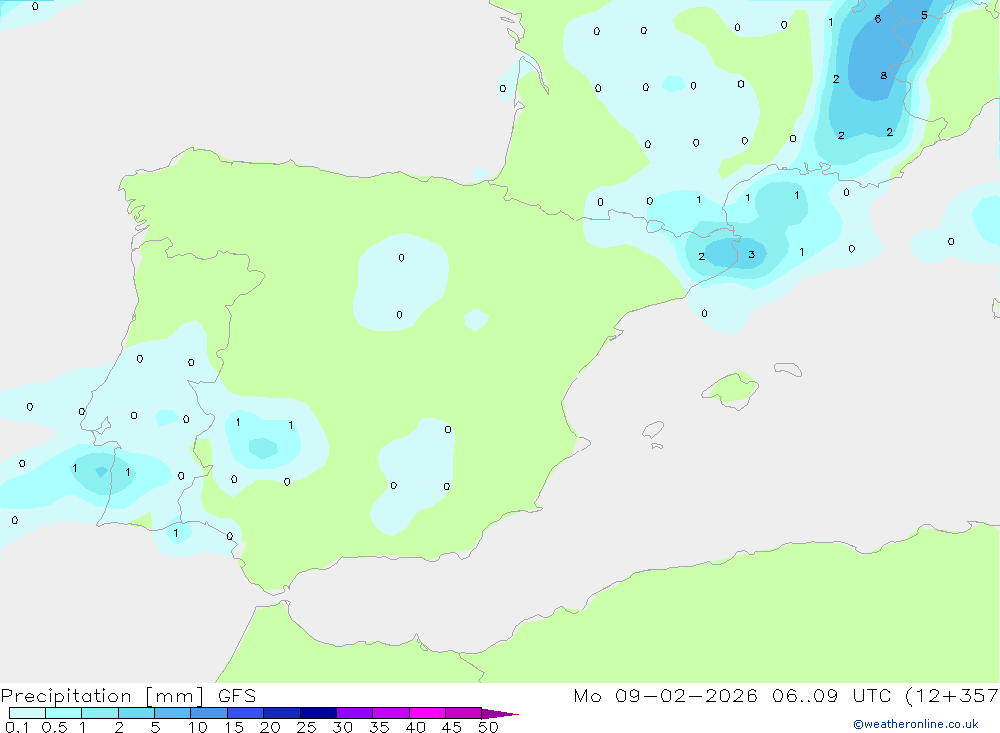Click the '15' legend scale label
1000x733 pixels.
[234, 727]
